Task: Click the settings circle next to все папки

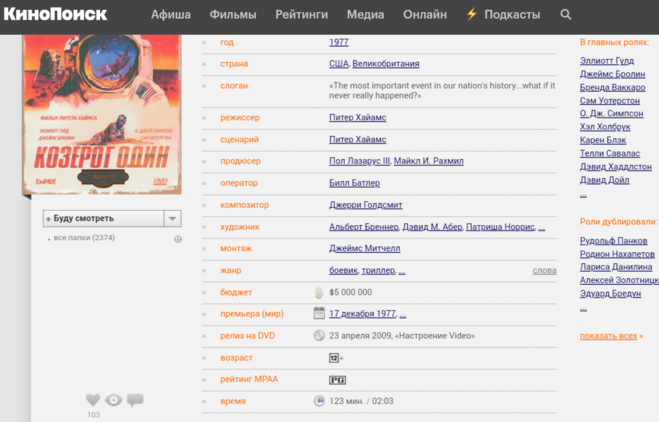Action: click(178, 239)
